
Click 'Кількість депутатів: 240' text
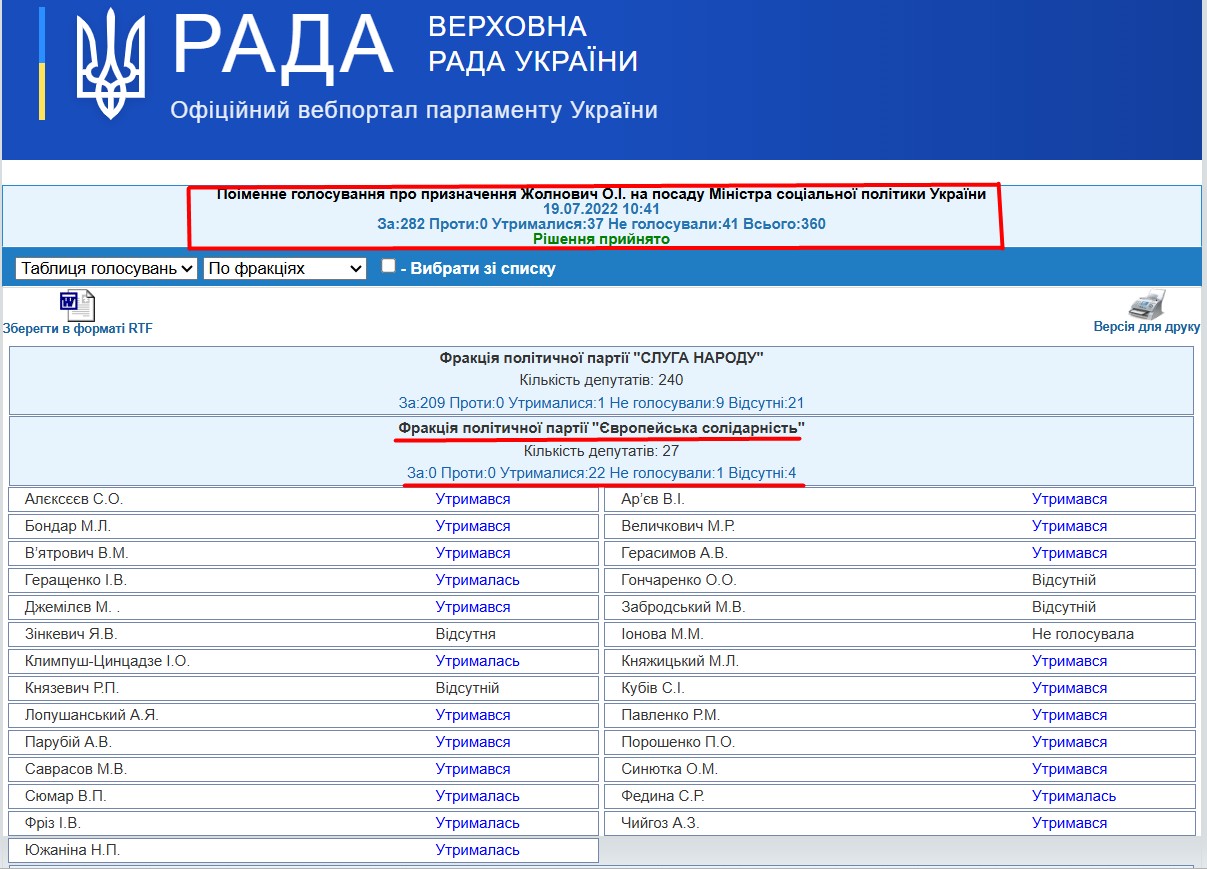601,380
